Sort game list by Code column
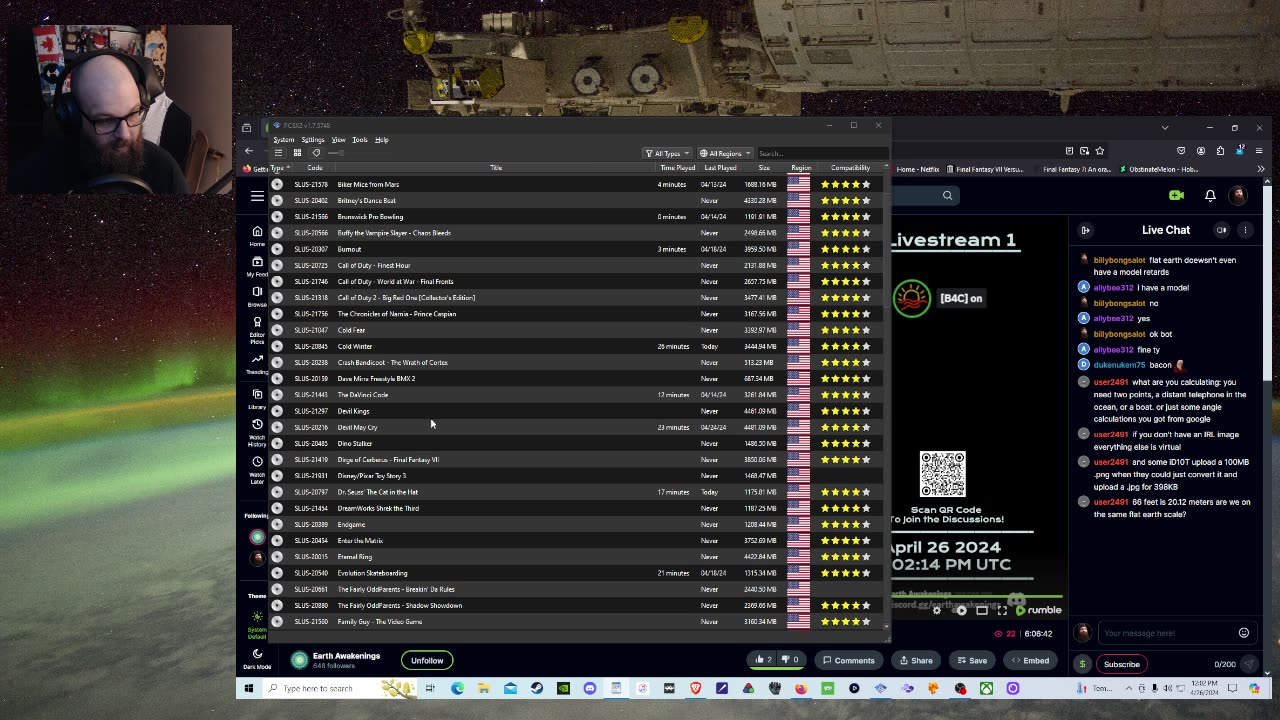The height and width of the screenshot is (720, 1280). point(314,168)
